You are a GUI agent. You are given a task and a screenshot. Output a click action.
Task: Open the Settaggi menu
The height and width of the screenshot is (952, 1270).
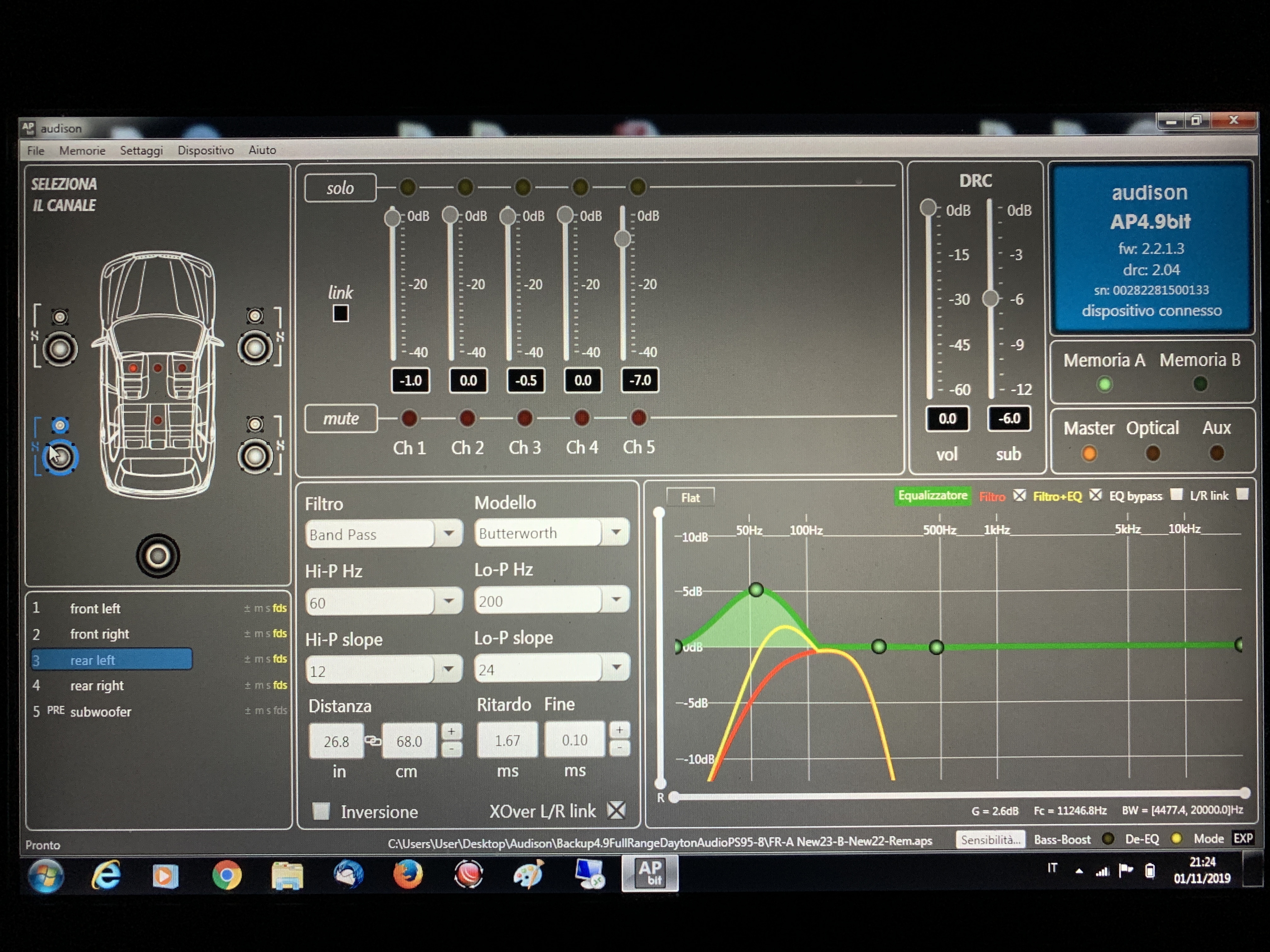click(141, 150)
